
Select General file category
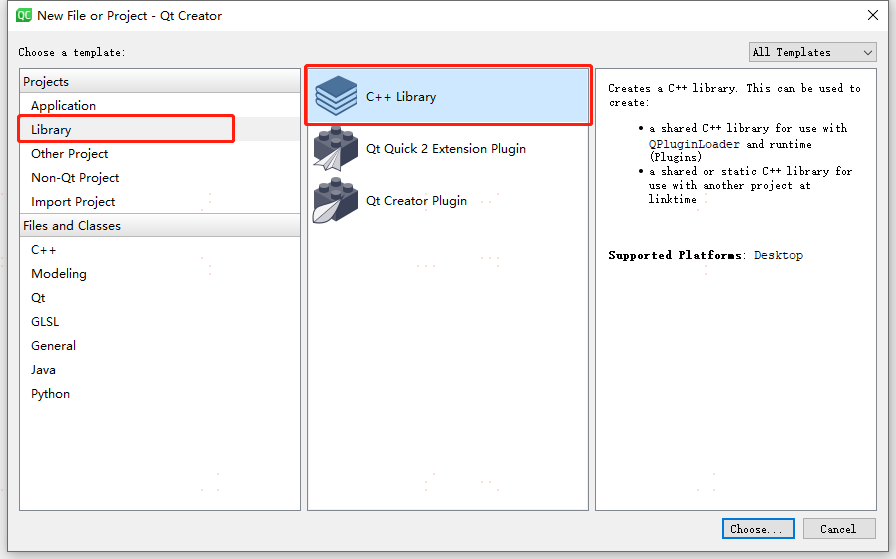point(160,346)
